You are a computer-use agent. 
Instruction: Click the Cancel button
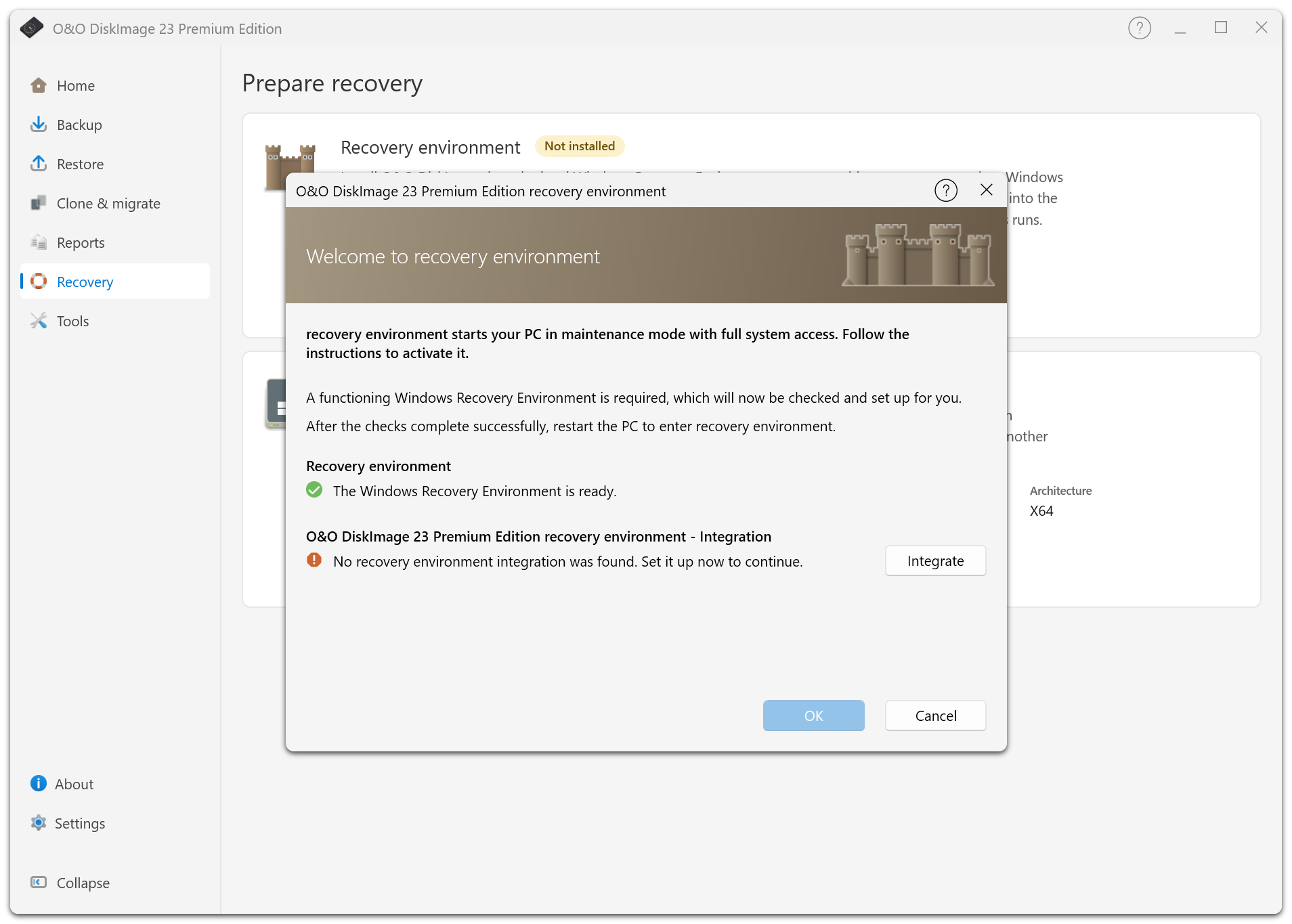pyautogui.click(x=935, y=716)
